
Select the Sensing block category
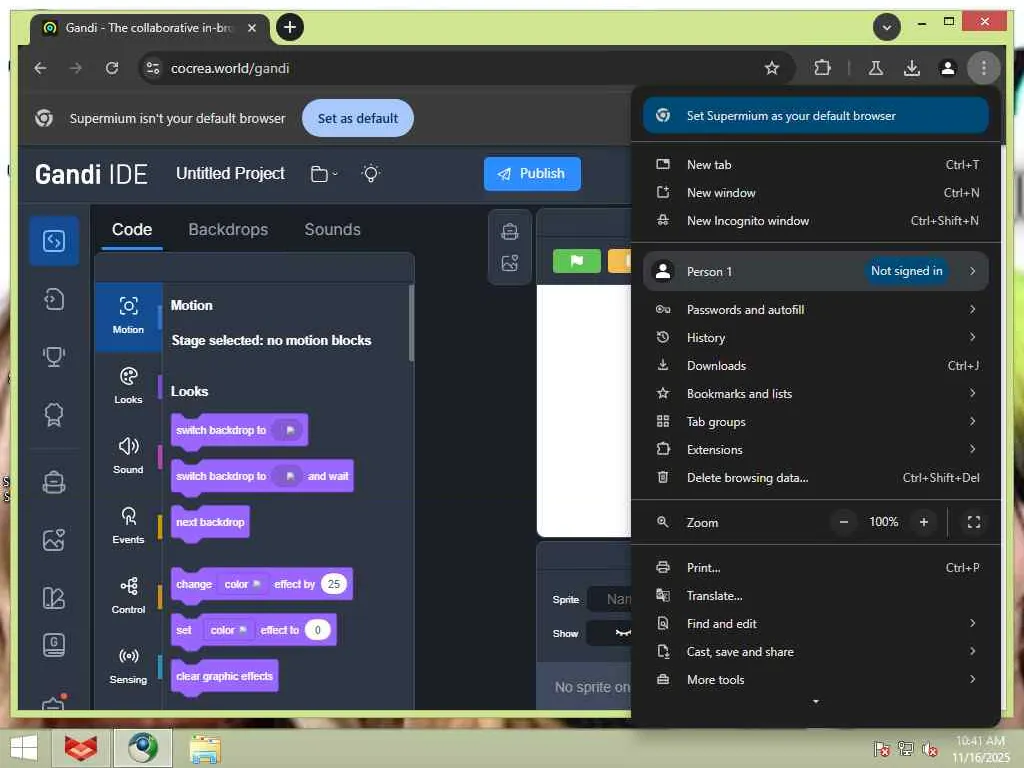128,665
